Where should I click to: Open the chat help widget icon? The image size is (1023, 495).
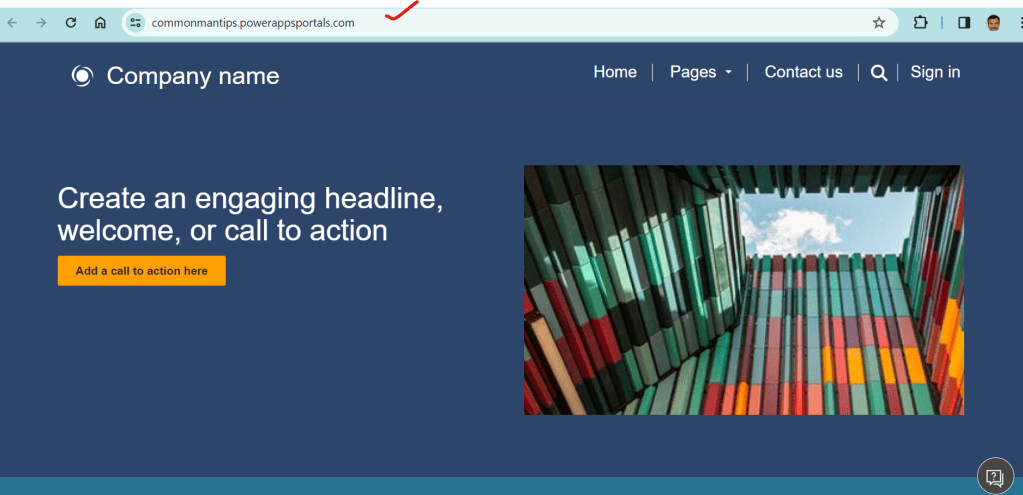pos(994,476)
